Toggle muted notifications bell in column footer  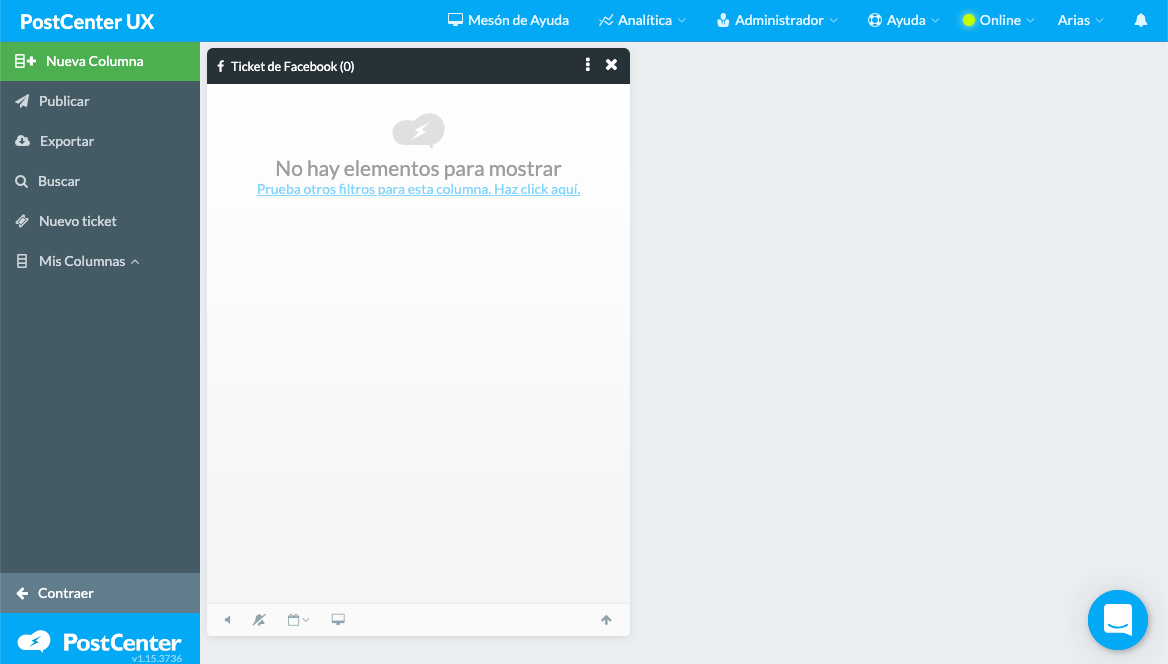pyautogui.click(x=259, y=620)
